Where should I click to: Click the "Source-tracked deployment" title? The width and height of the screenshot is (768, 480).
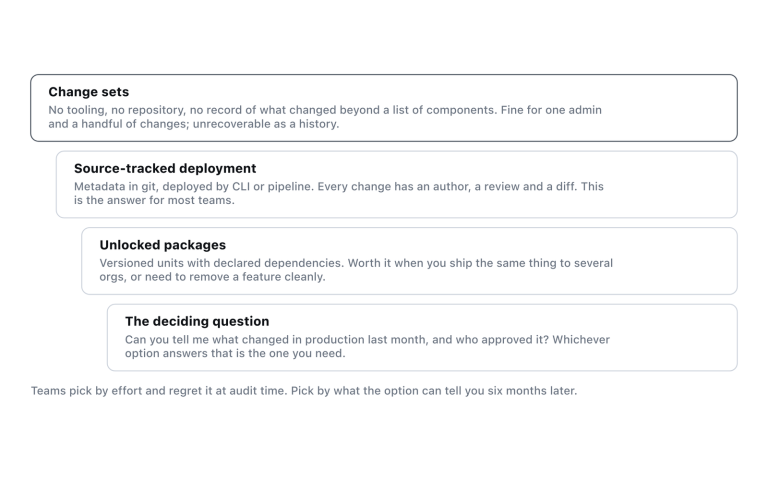[x=165, y=168]
